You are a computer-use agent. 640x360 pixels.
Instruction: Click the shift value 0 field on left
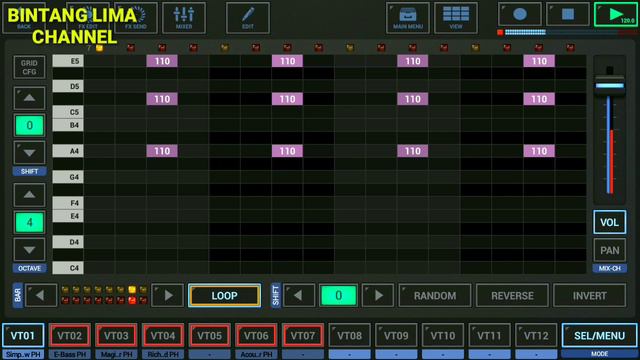click(29, 125)
